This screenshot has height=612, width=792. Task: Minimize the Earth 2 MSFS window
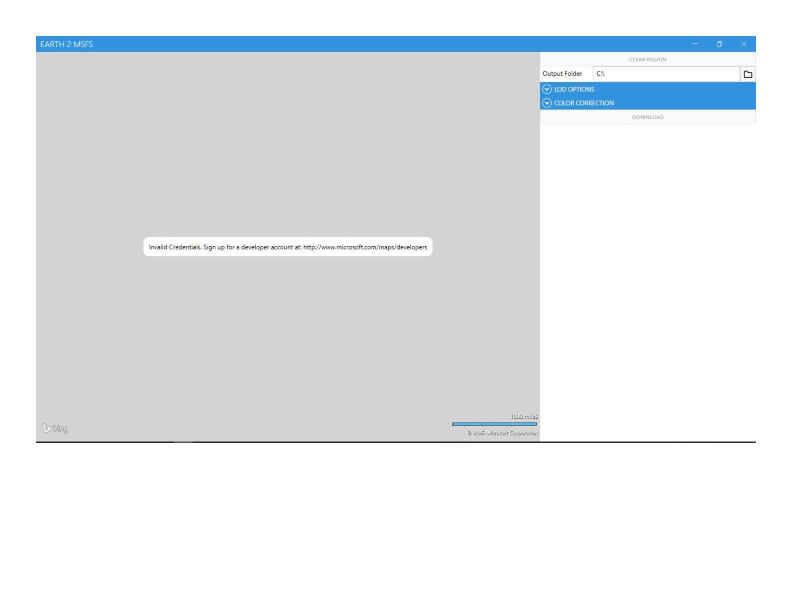coord(696,44)
